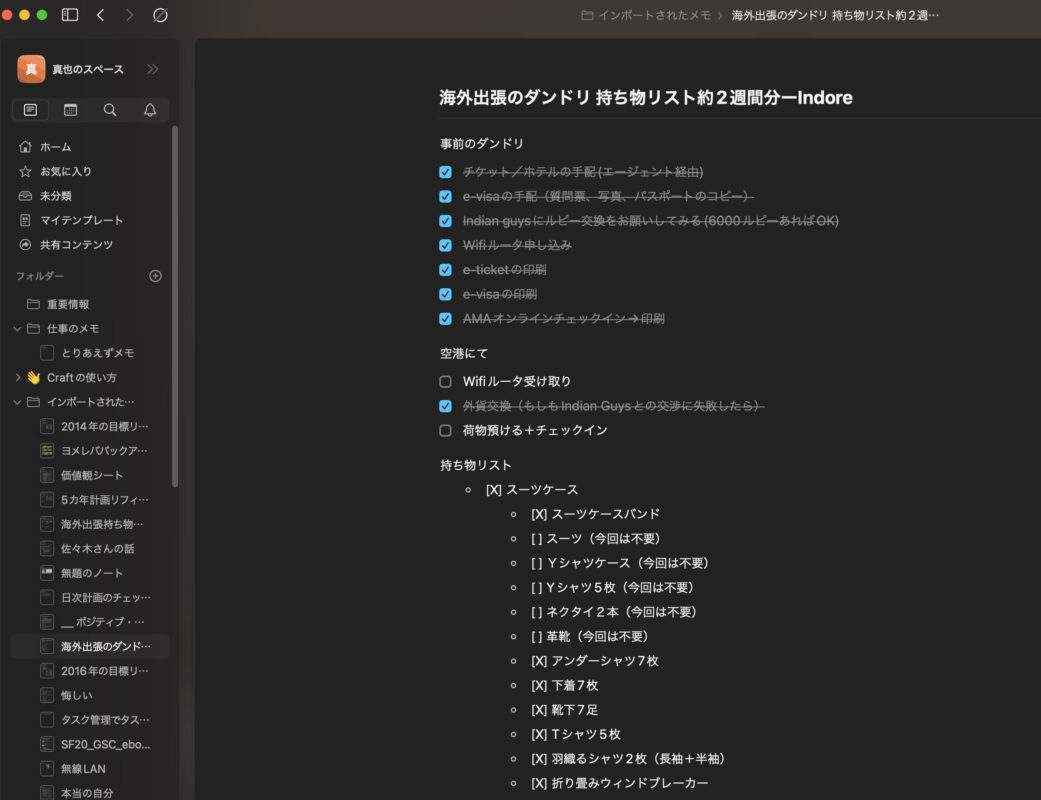Add new folder with plus icon

[x=155, y=276]
